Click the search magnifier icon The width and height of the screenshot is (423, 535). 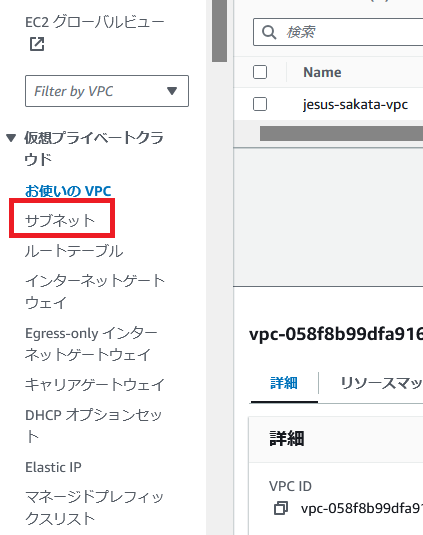click(x=269, y=32)
